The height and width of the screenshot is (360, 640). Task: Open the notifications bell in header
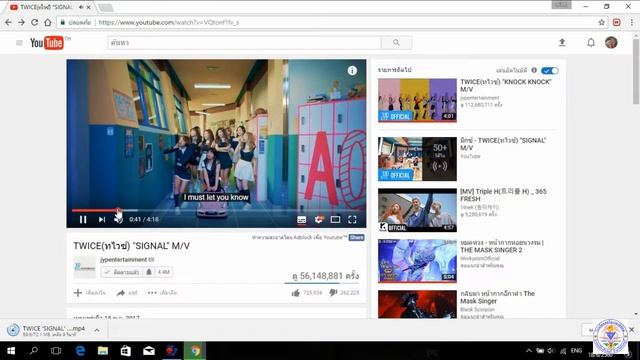point(591,42)
